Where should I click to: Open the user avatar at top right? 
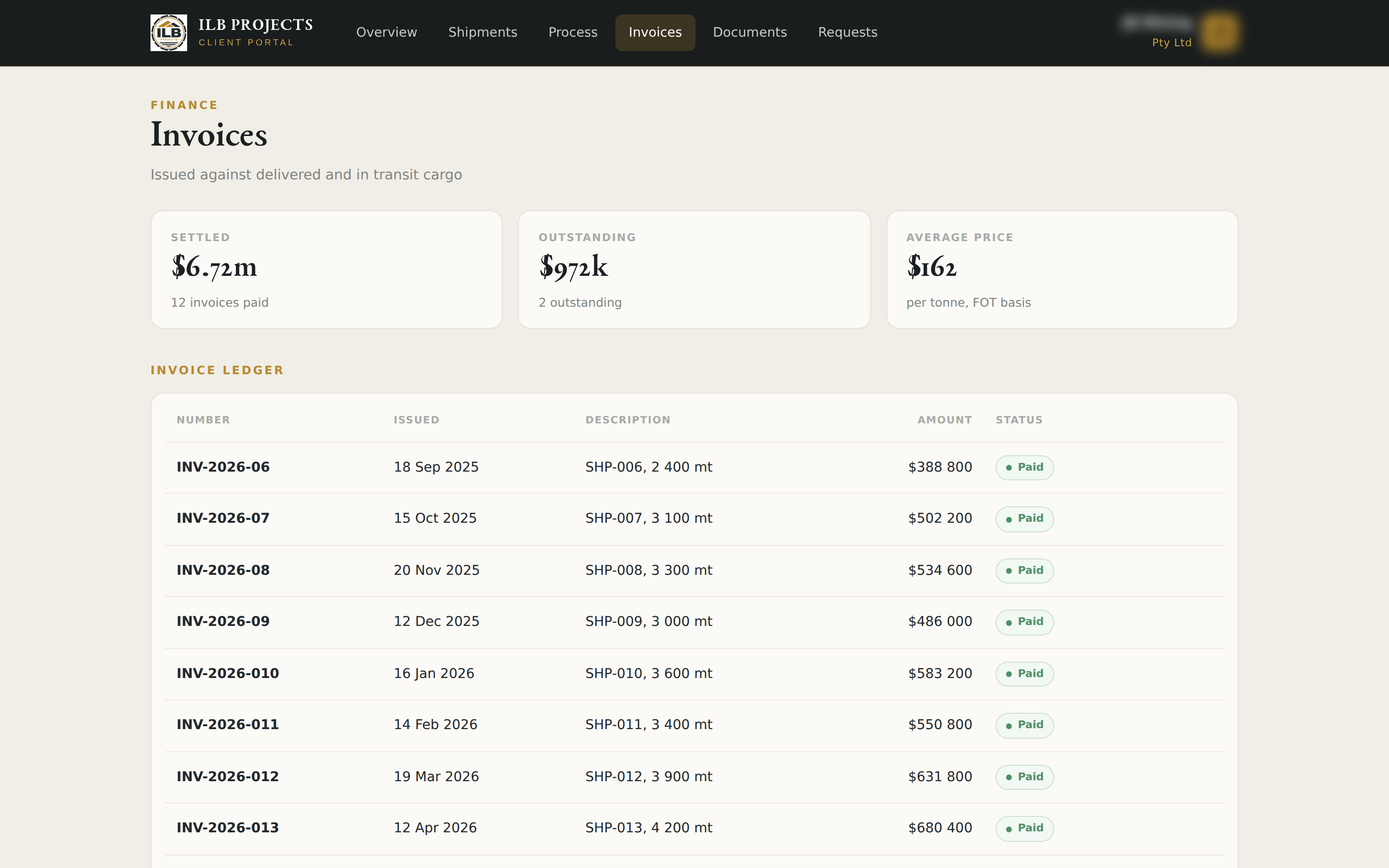coord(1220,32)
